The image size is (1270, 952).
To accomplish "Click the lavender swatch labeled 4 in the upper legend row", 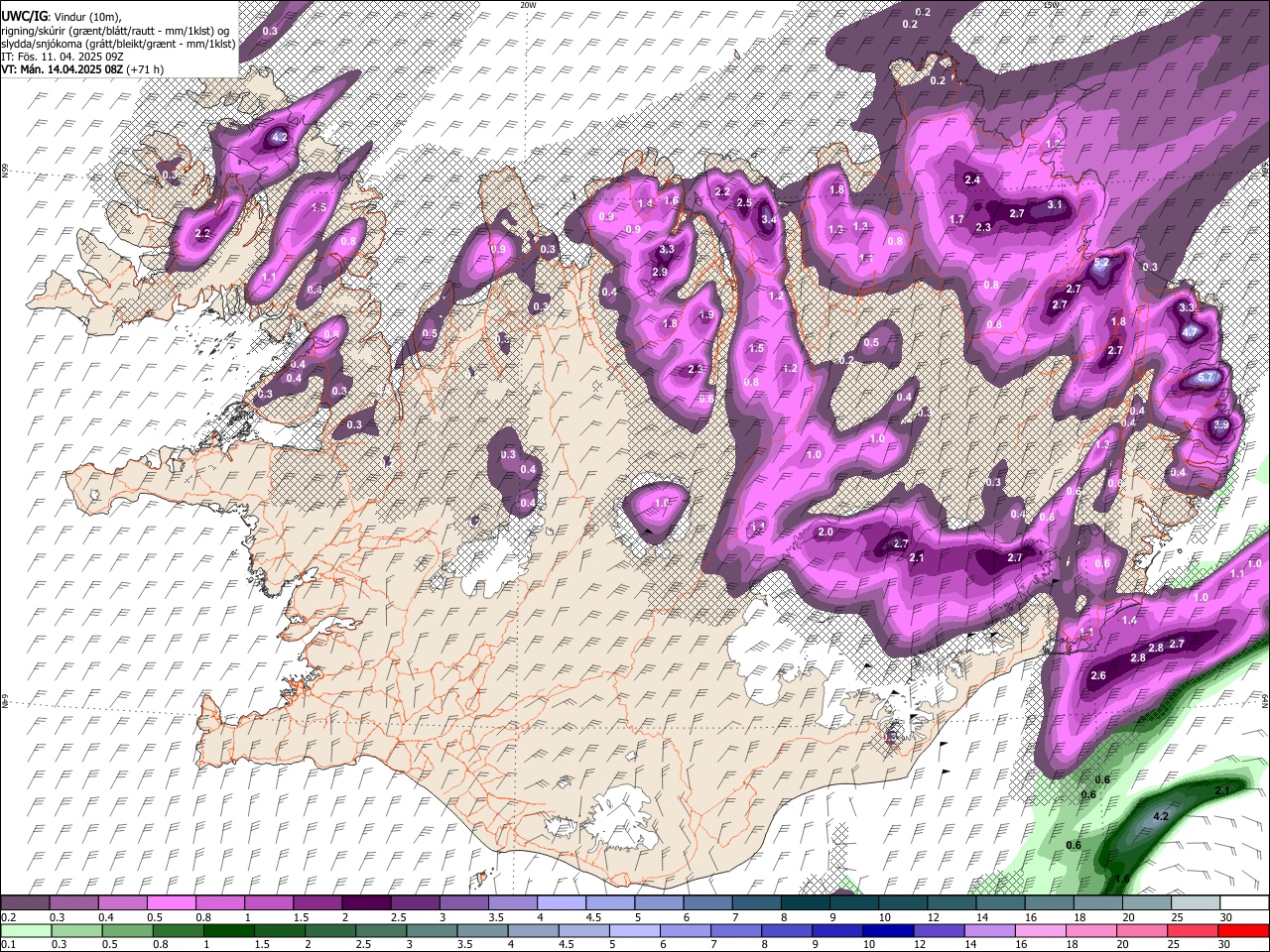I will point(561,902).
